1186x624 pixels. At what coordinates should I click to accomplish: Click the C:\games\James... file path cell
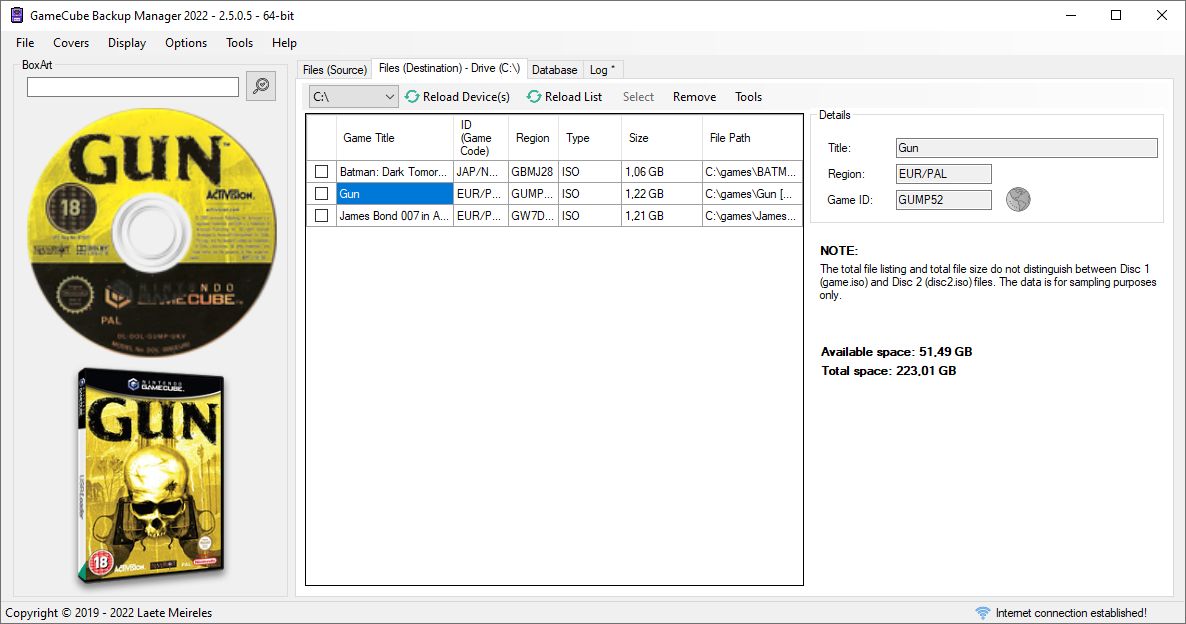click(752, 216)
